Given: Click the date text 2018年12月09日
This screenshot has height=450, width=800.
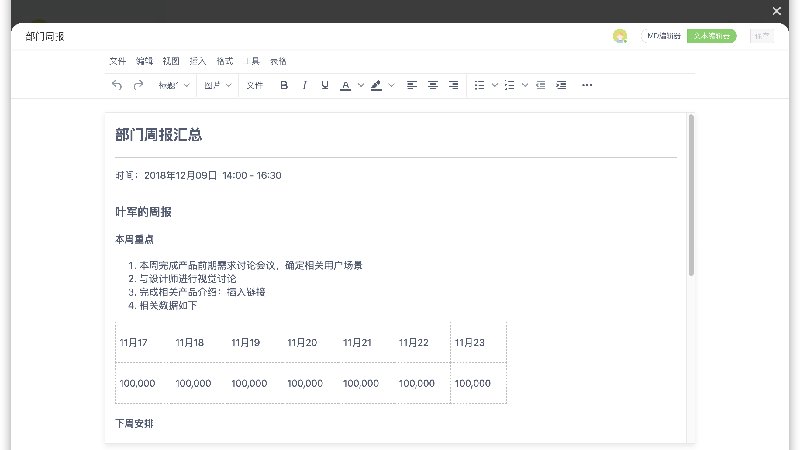Looking at the screenshot, I should [181, 176].
